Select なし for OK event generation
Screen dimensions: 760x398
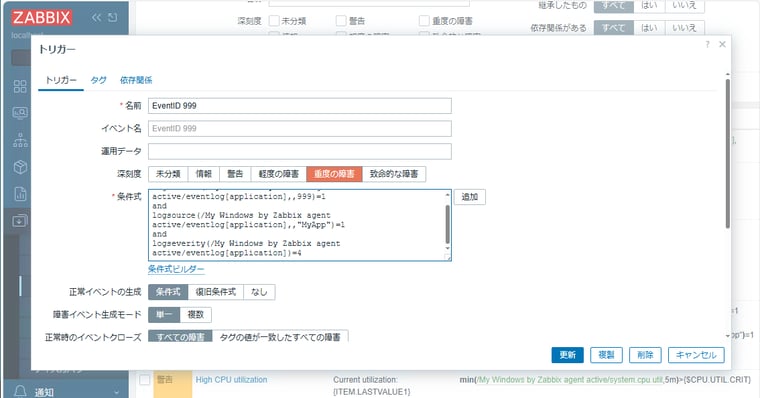point(259,292)
